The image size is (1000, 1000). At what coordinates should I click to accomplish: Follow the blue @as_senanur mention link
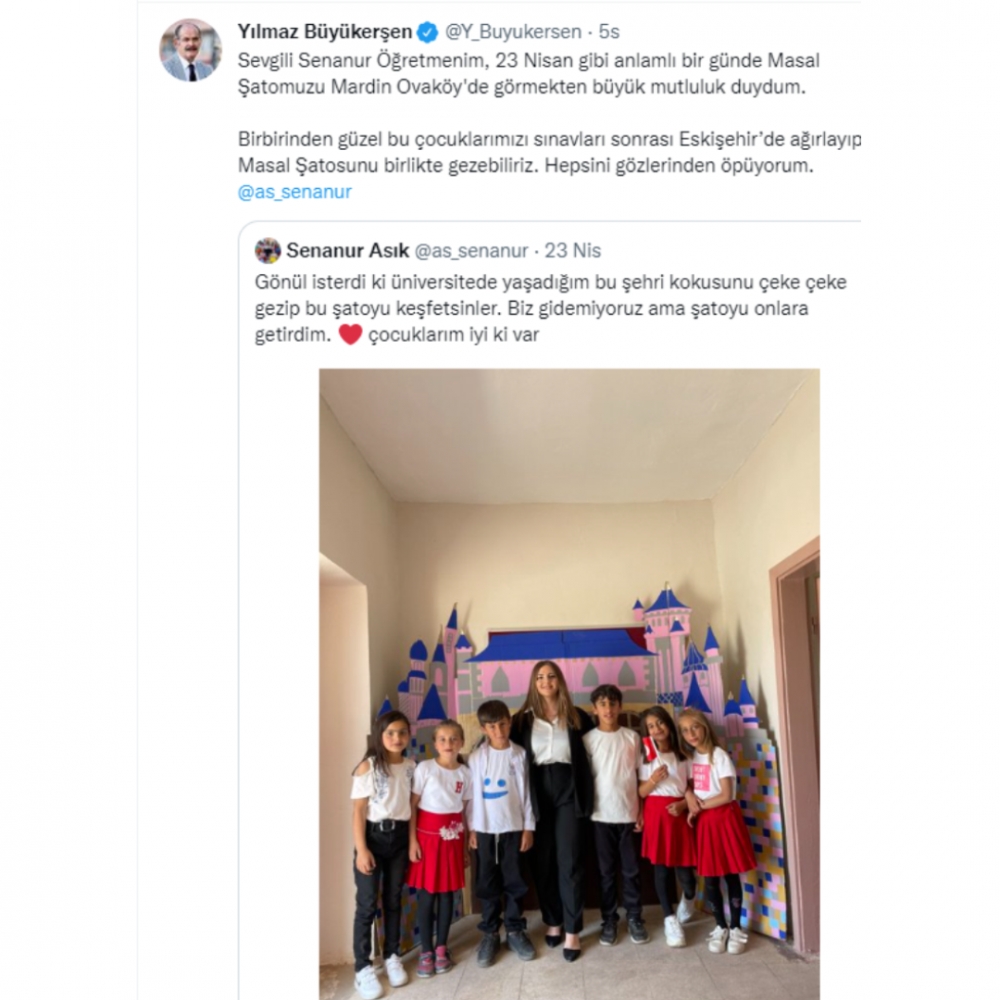point(295,192)
